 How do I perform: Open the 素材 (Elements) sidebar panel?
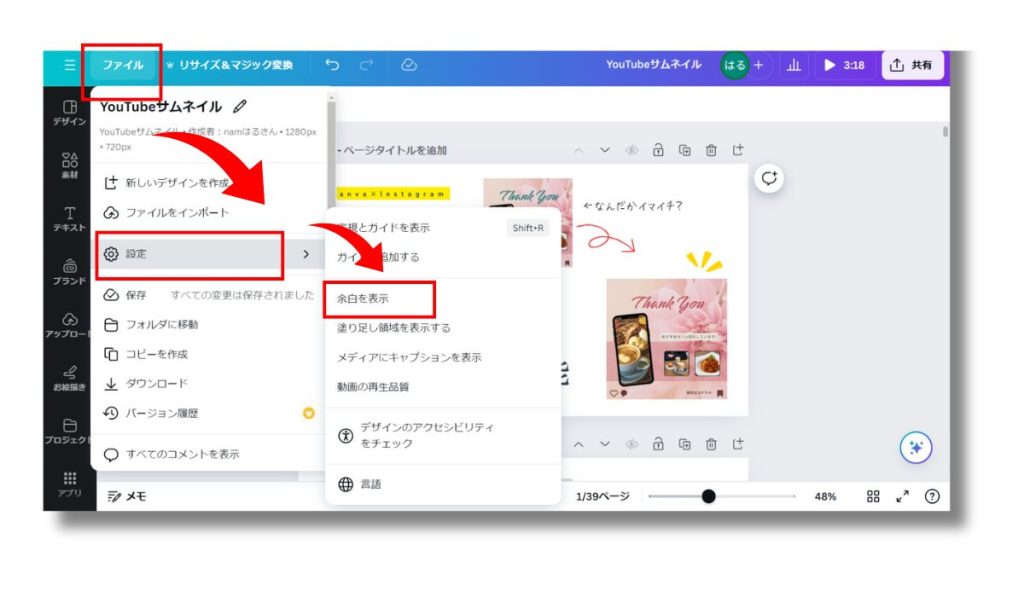coord(69,165)
